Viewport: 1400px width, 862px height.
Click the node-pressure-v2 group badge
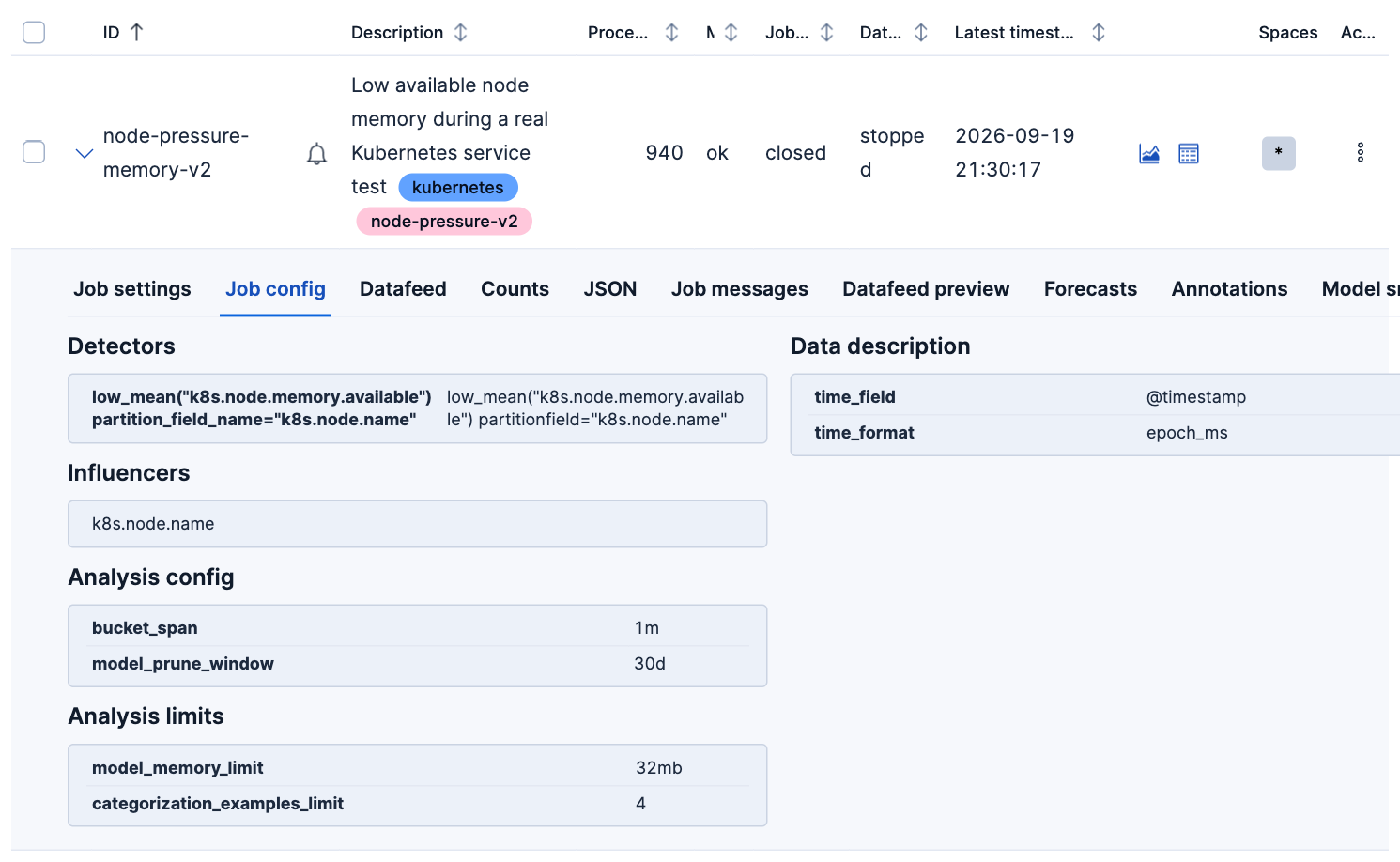point(444,222)
